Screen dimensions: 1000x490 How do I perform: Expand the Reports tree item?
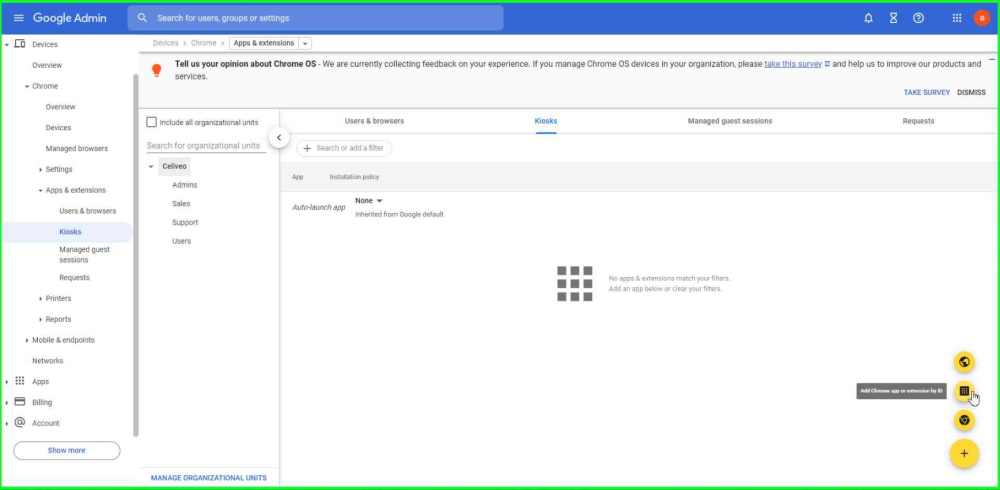[40, 320]
